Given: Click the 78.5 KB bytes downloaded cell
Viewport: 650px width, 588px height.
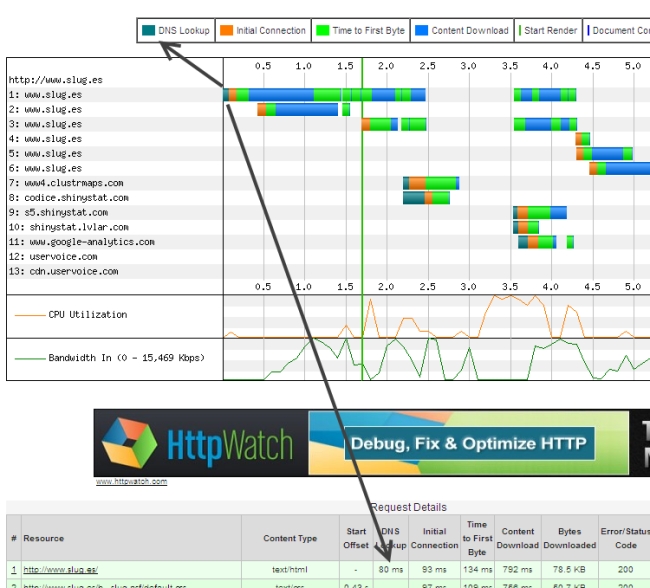Looking at the screenshot, I should coord(569,570).
